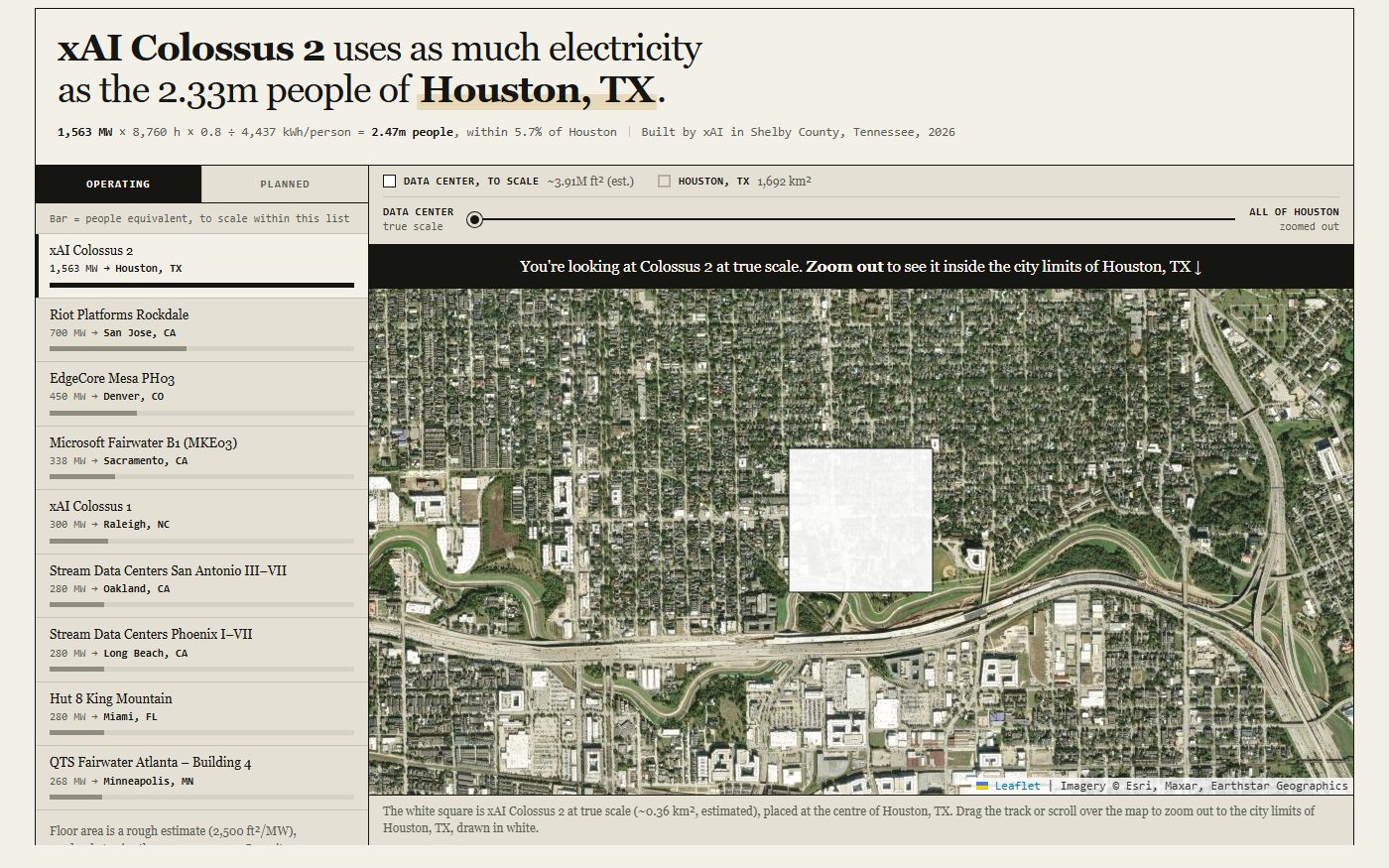Screen dimensions: 1389x868
Task: Click the '1,563 MW' value in the formula line
Action: point(84,132)
